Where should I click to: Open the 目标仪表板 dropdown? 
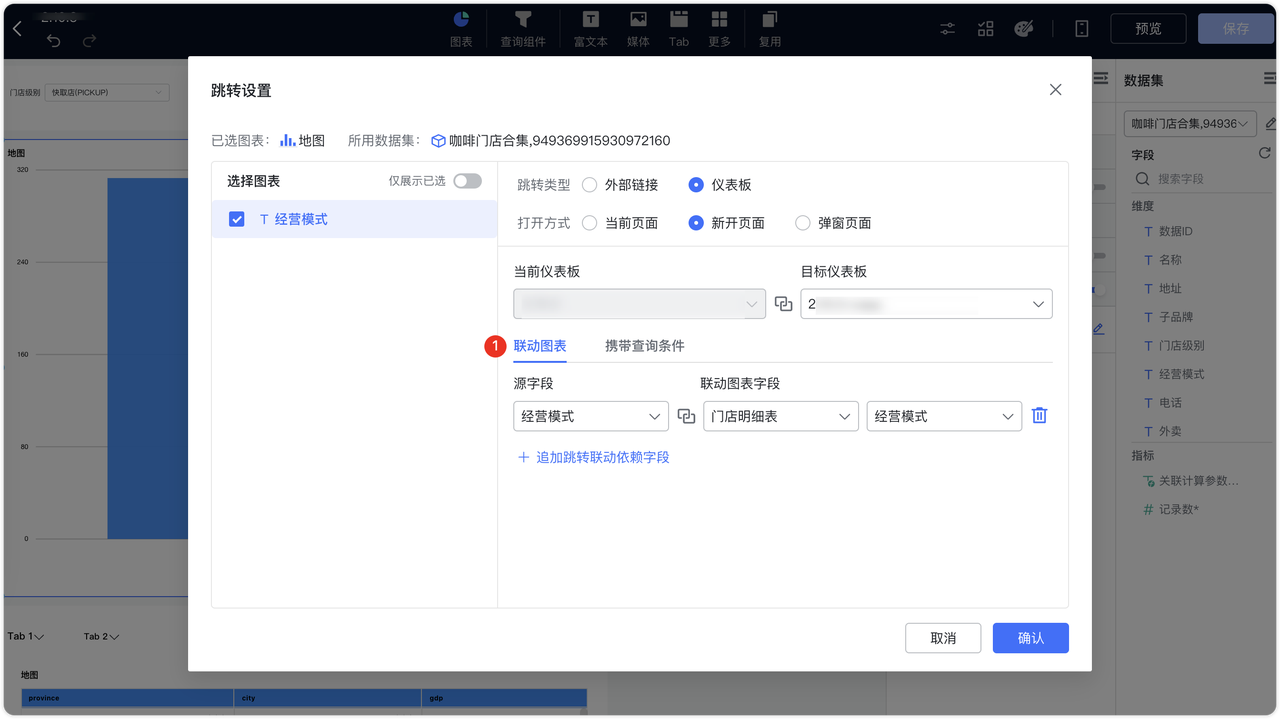point(925,304)
